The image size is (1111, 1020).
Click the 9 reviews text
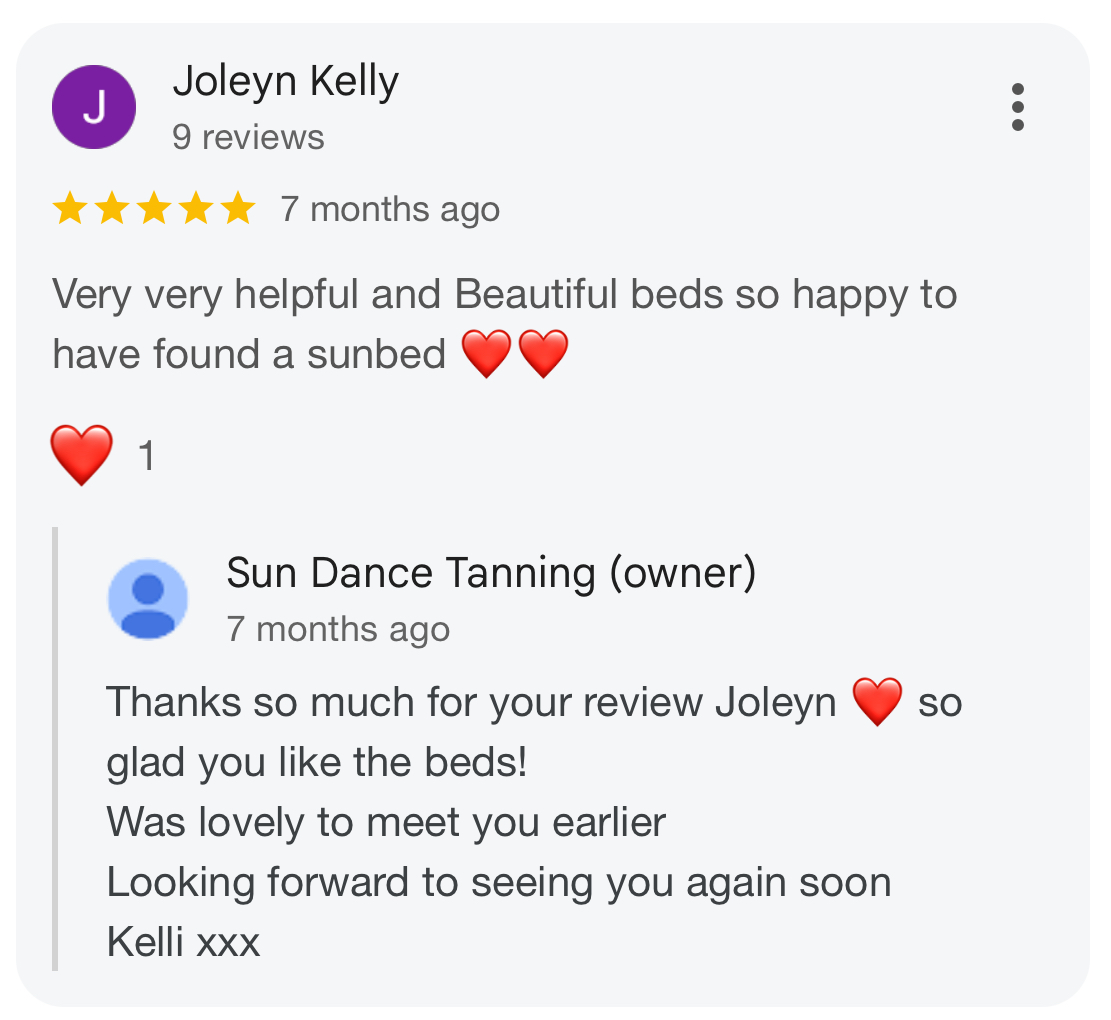248,137
